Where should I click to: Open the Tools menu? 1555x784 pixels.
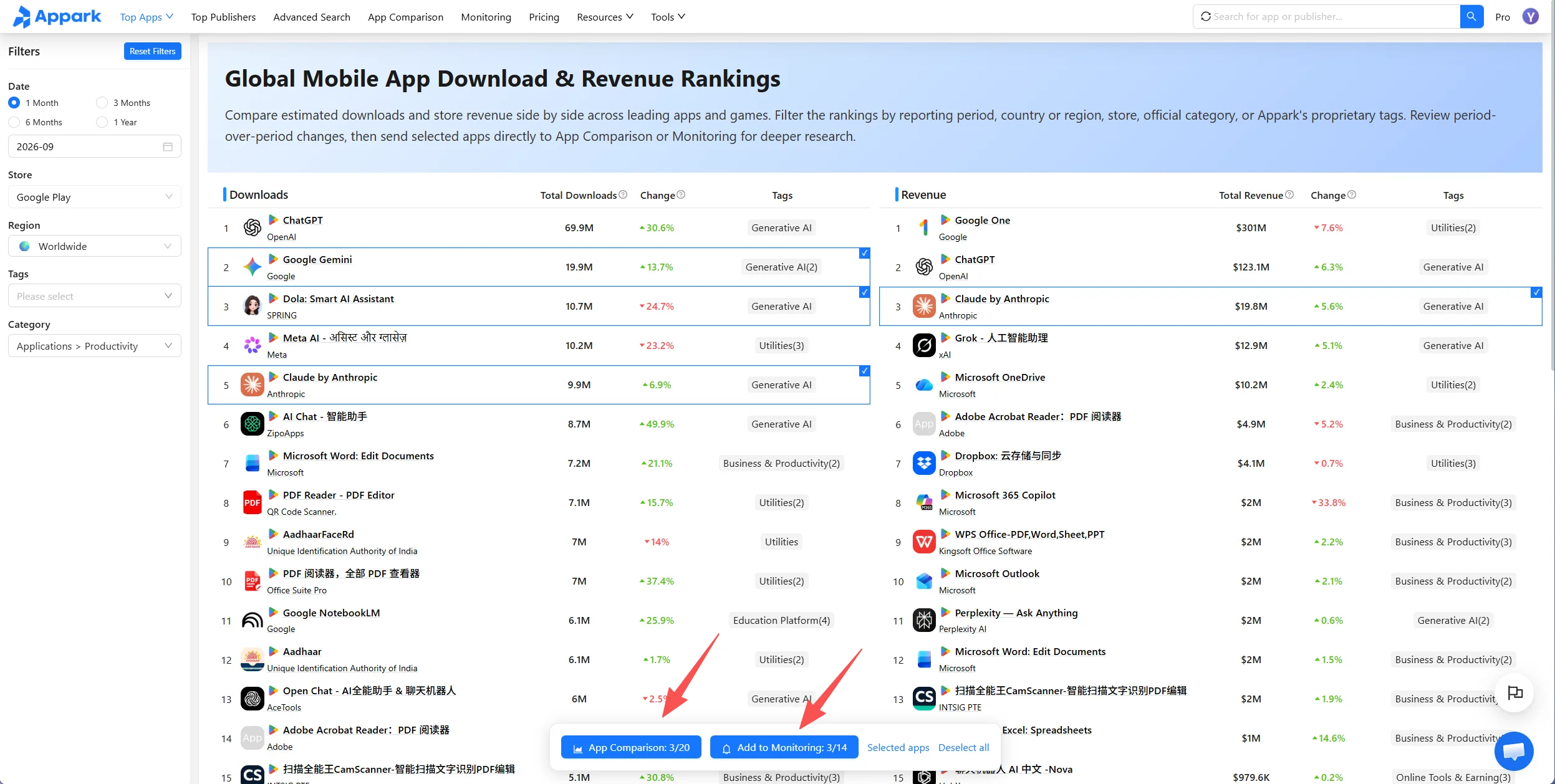point(668,17)
